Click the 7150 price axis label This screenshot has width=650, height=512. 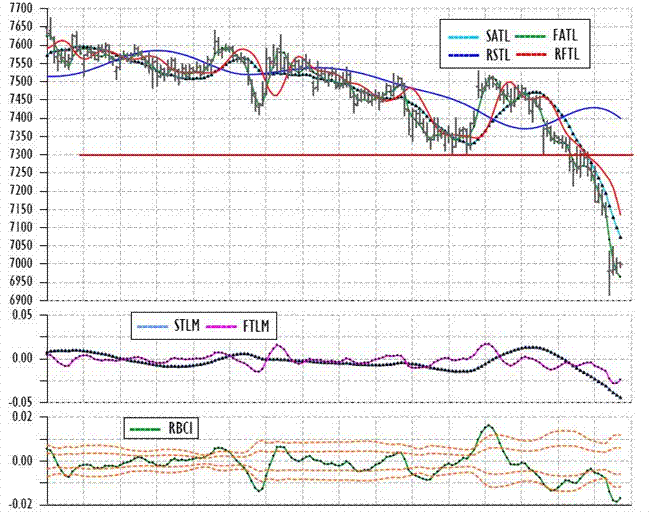point(21,209)
